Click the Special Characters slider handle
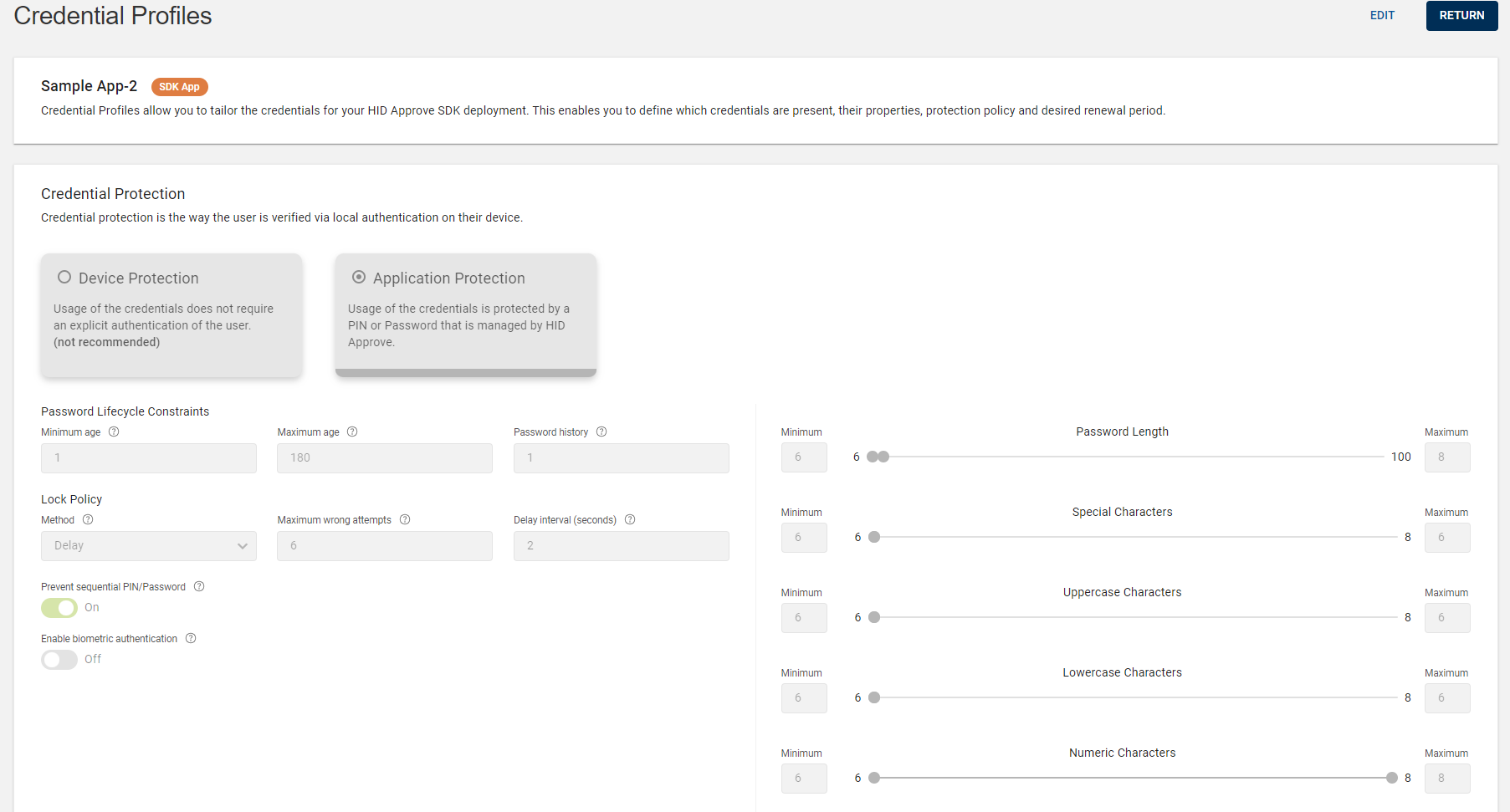The image size is (1510, 812). pyautogui.click(x=874, y=537)
